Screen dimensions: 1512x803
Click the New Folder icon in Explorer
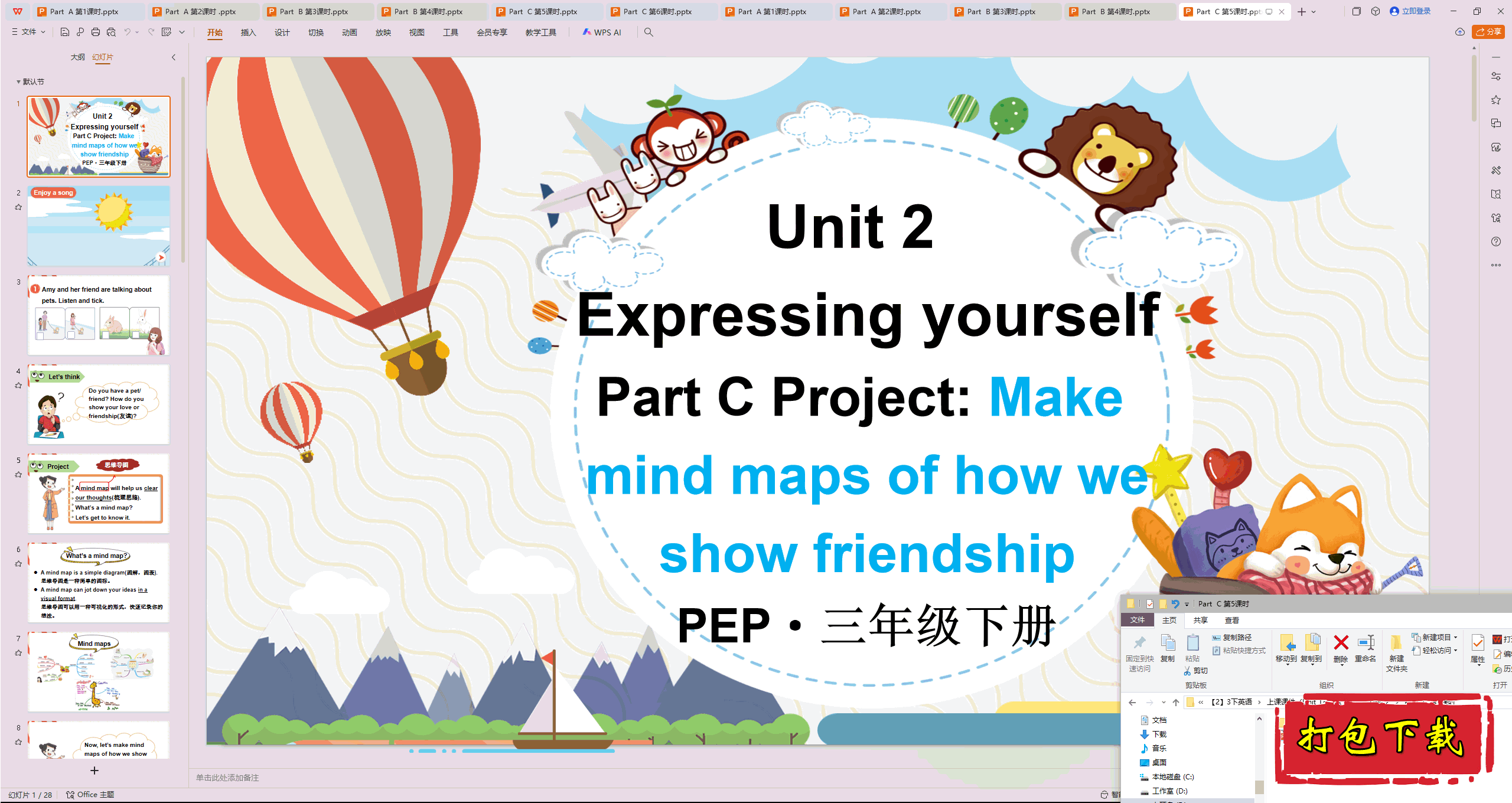pos(1397,643)
